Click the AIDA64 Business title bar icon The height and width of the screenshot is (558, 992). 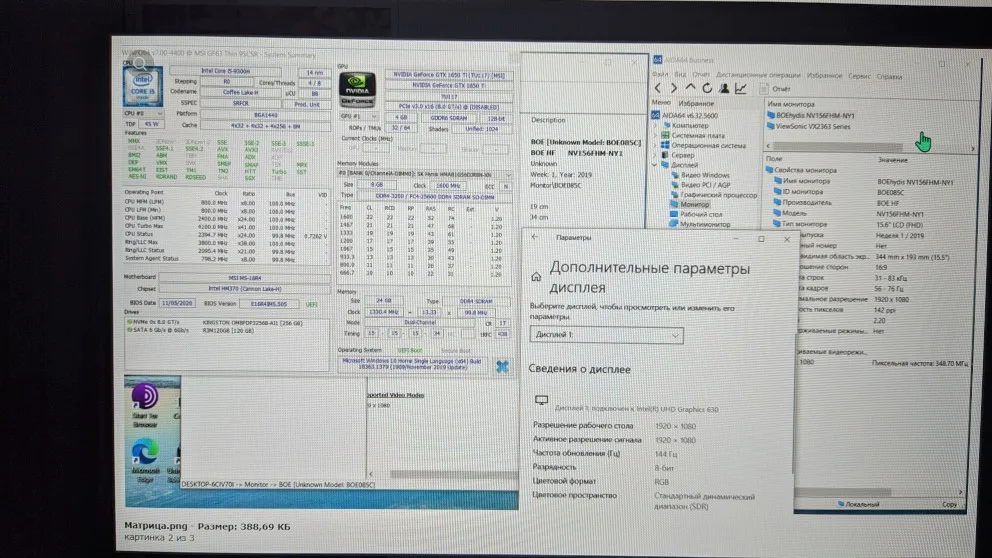657,60
